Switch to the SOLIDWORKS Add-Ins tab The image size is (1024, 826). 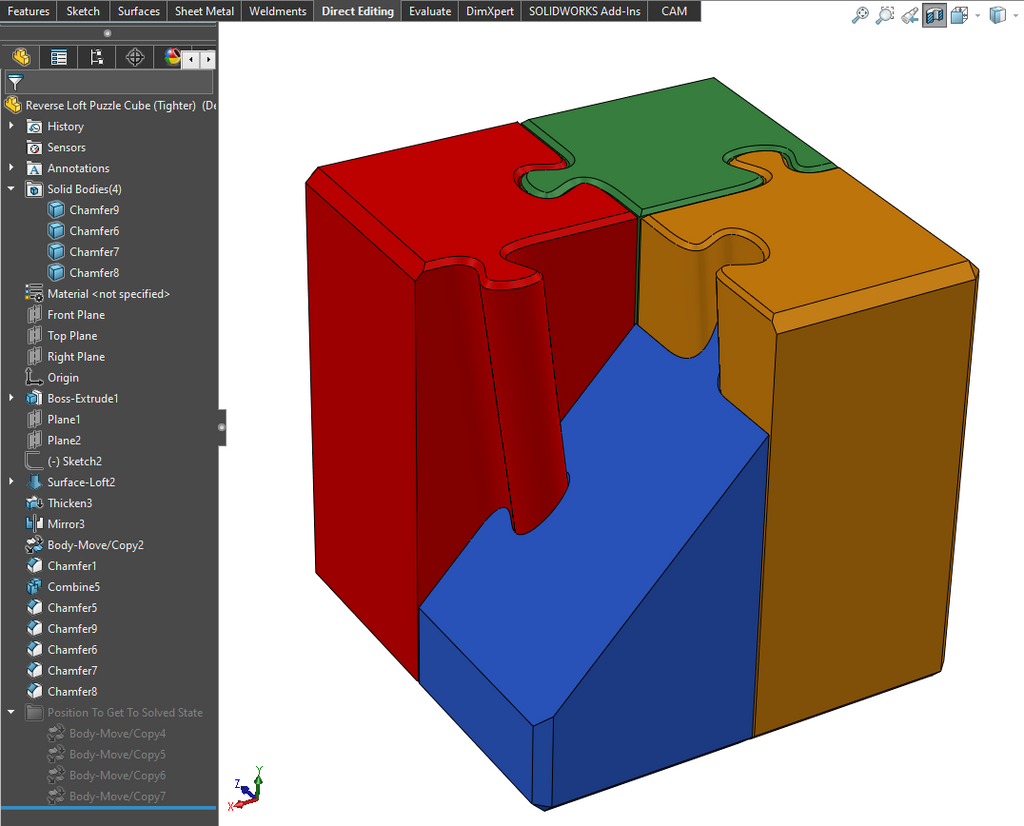[584, 11]
